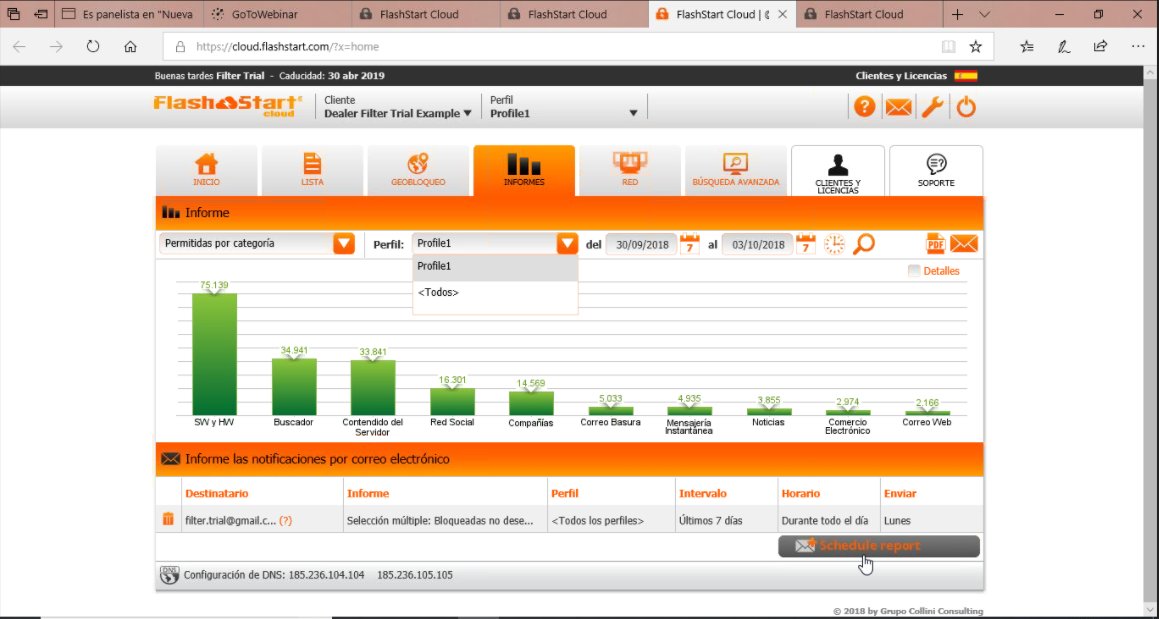Click the Buscador chart bar
The width and height of the screenshot is (1159, 619).
click(294, 387)
